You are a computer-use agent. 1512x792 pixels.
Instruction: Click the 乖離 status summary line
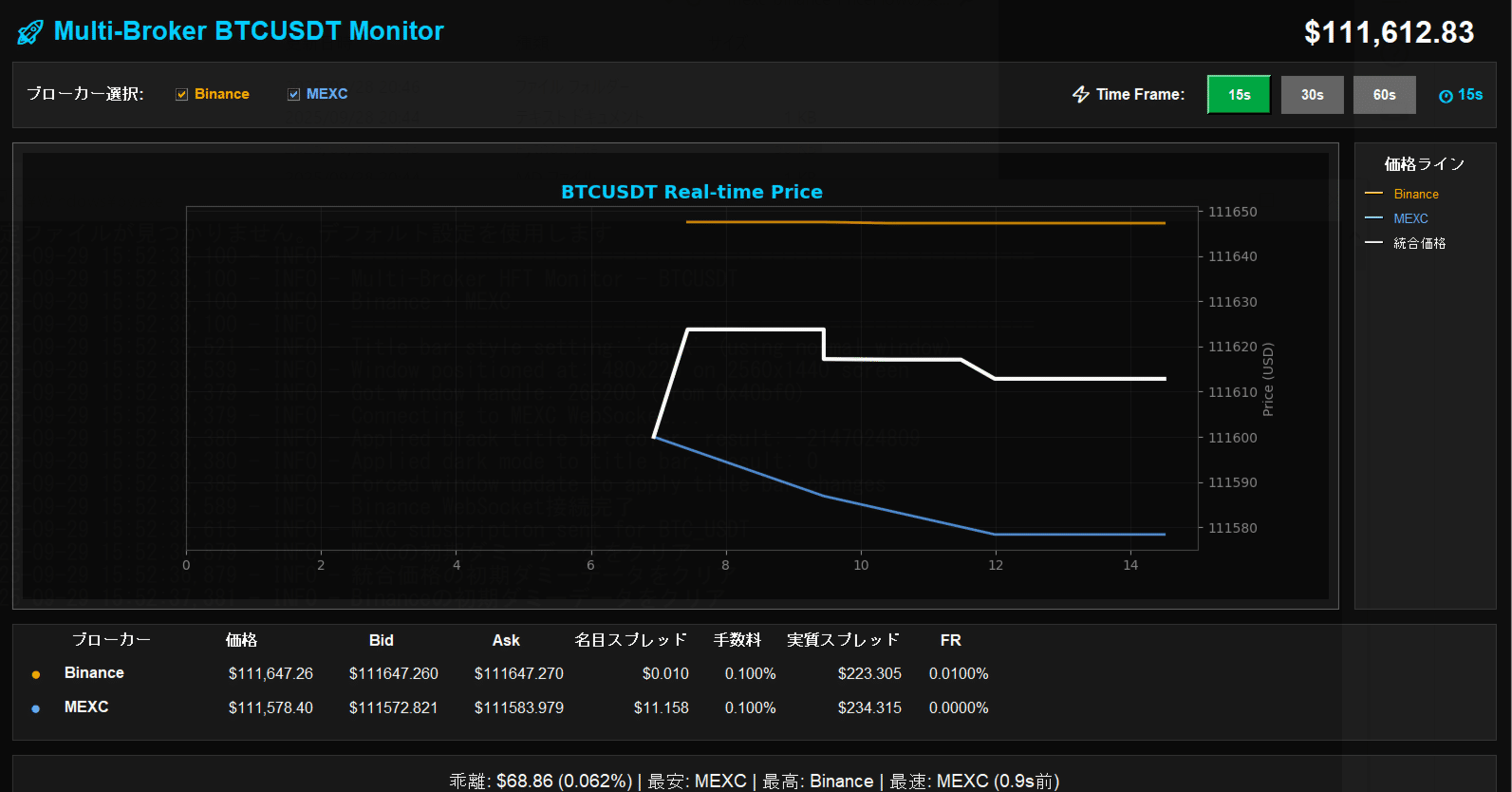click(x=755, y=781)
